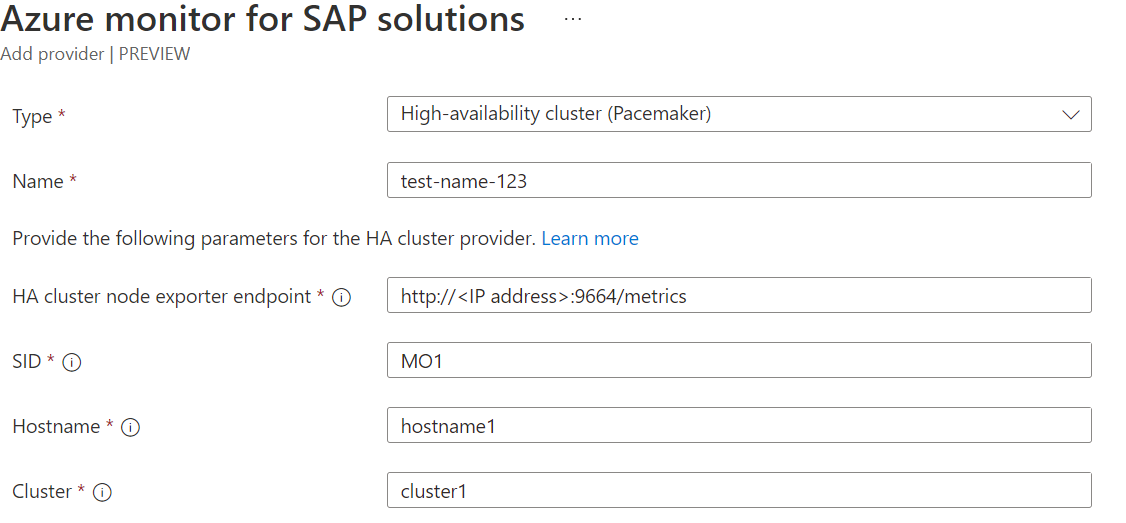Click the Learn more link
The image size is (1126, 523).
click(x=590, y=239)
